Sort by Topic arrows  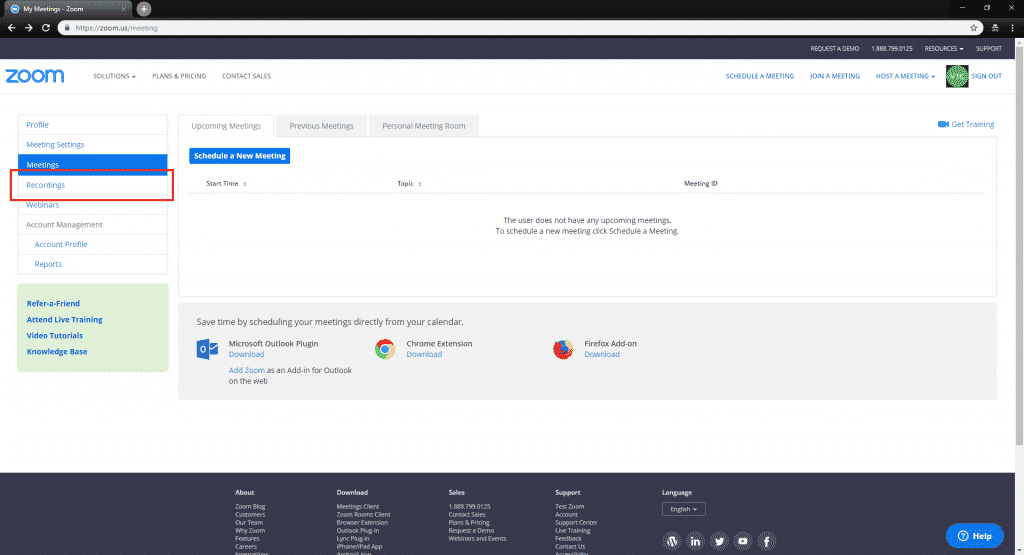pos(419,184)
